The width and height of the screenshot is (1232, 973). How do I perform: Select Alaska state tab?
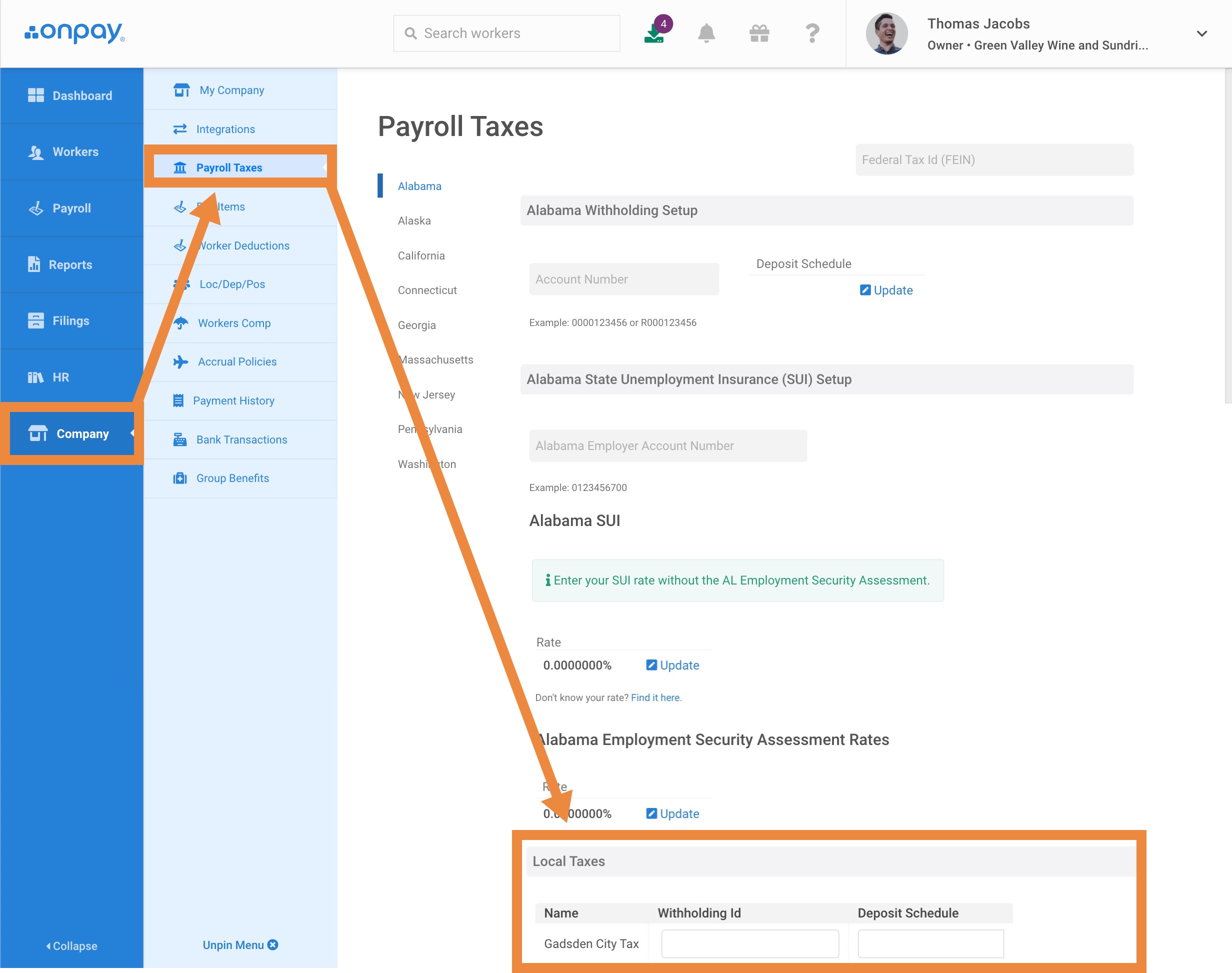[x=414, y=220]
